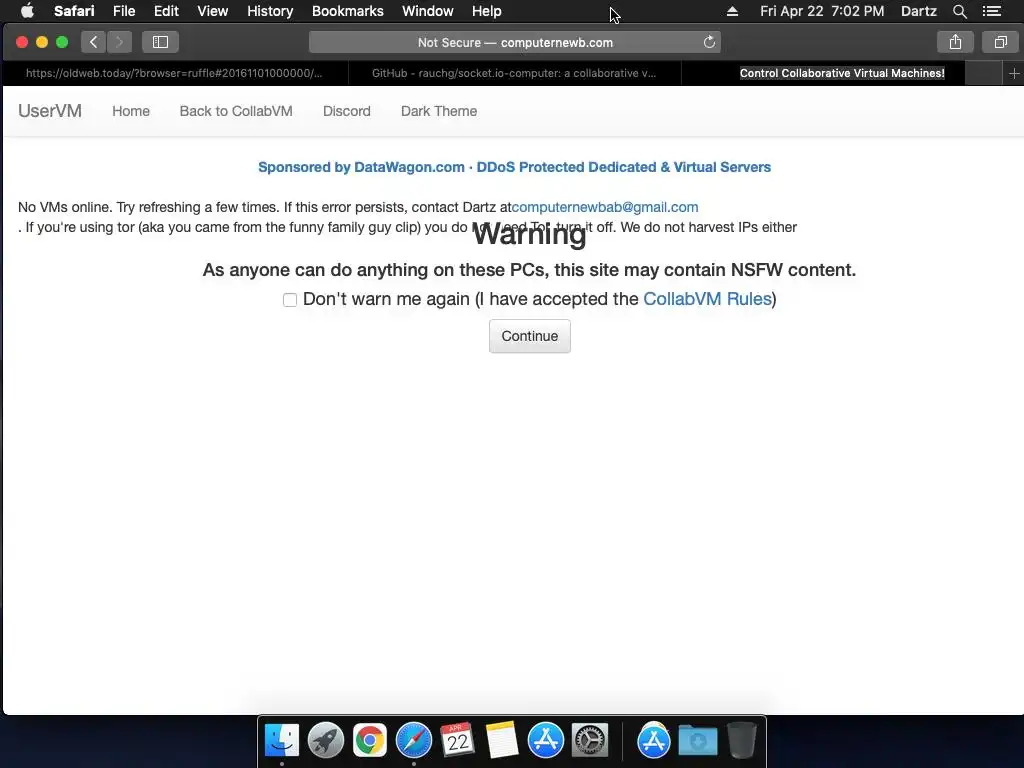Image resolution: width=1024 pixels, height=768 pixels.
Task: Click the UserVM brand link
Action: (50, 111)
